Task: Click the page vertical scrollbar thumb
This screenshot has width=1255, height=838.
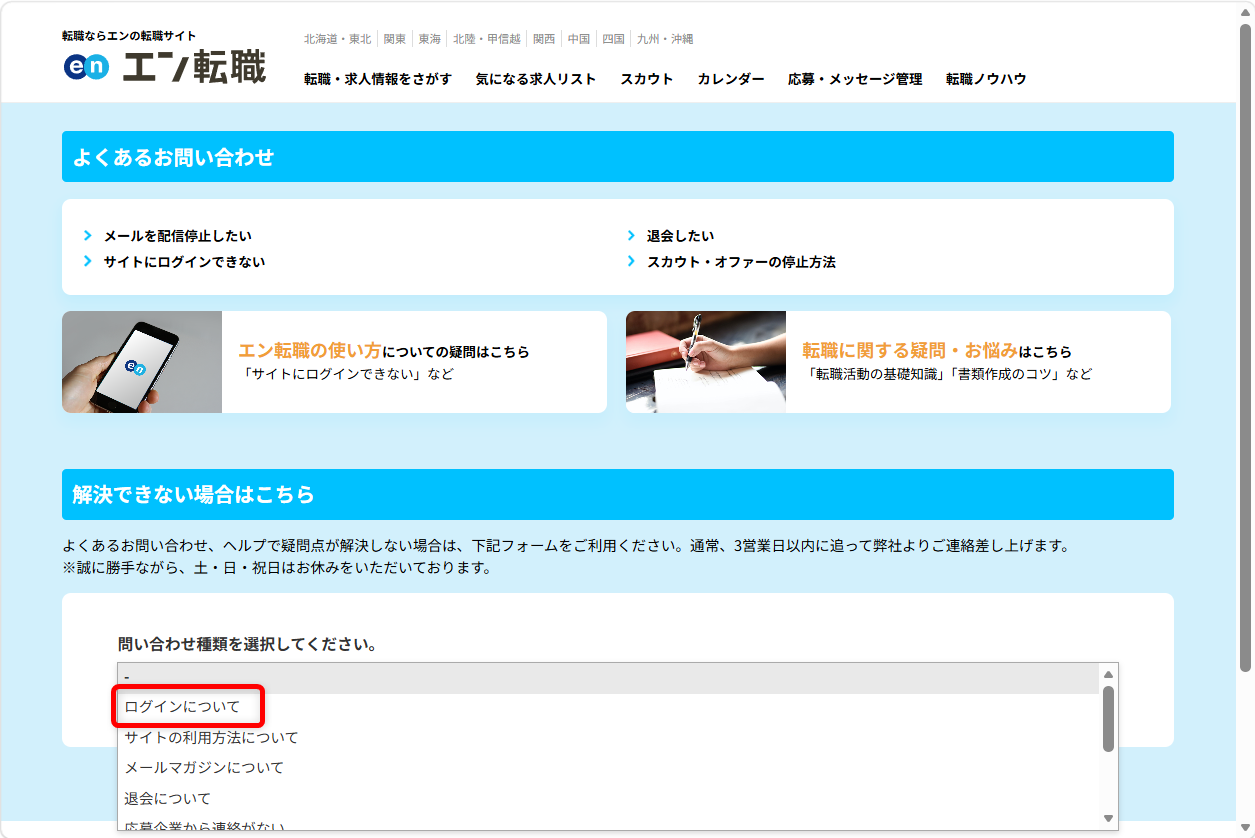Action: 1245,347
